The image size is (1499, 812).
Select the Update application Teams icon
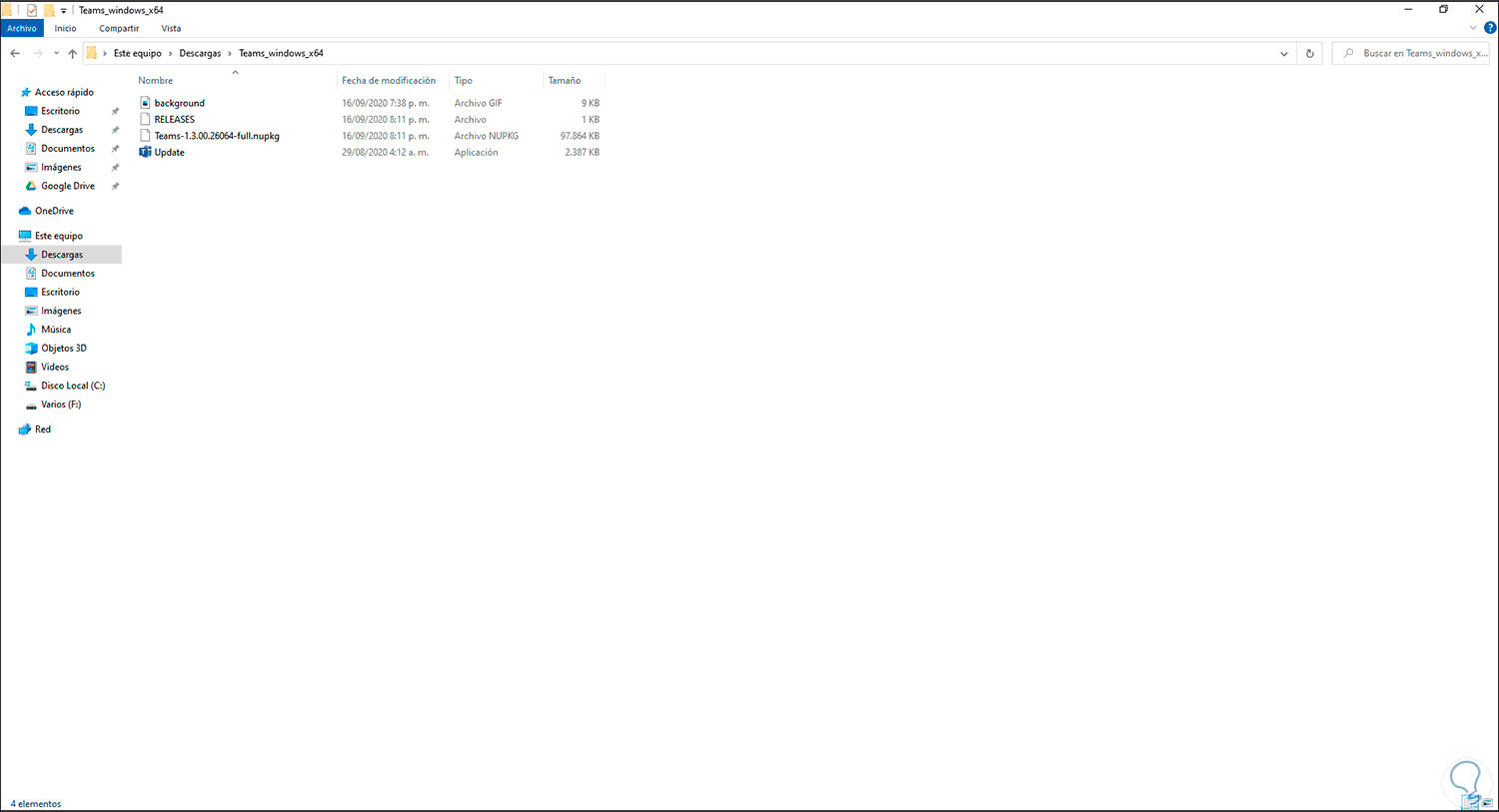point(145,152)
